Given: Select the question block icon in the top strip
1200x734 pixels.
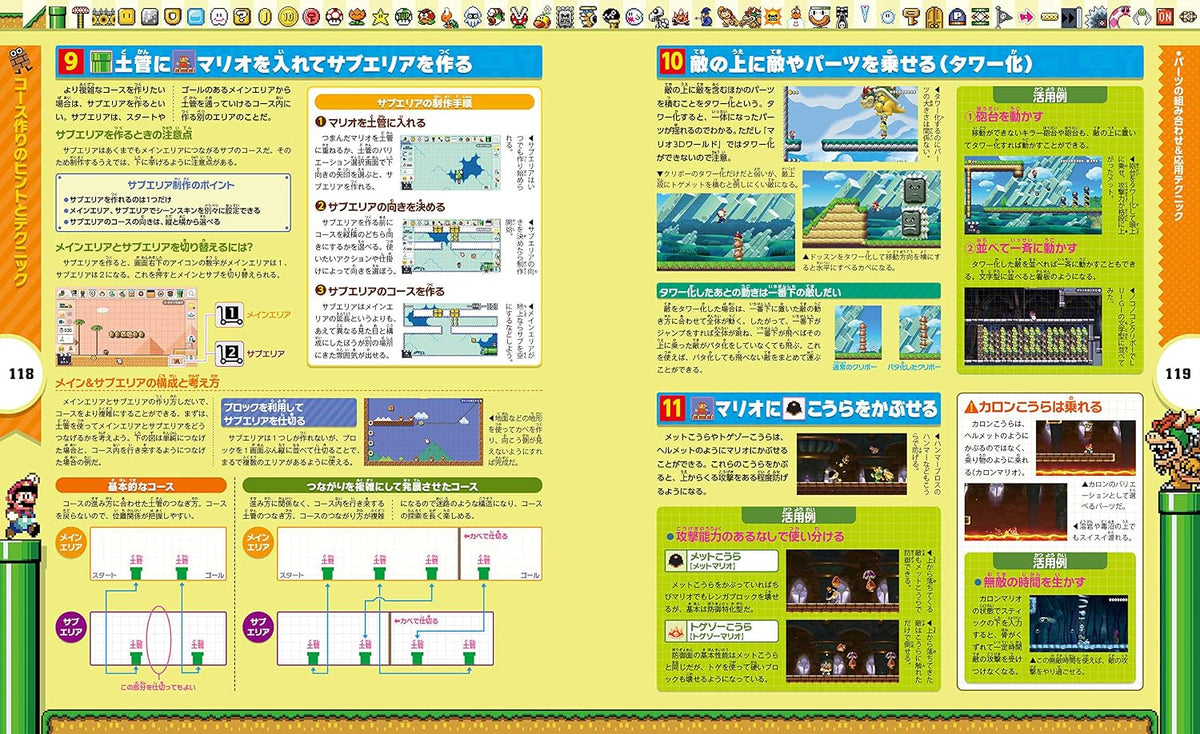Looking at the screenshot, I should pos(242,17).
